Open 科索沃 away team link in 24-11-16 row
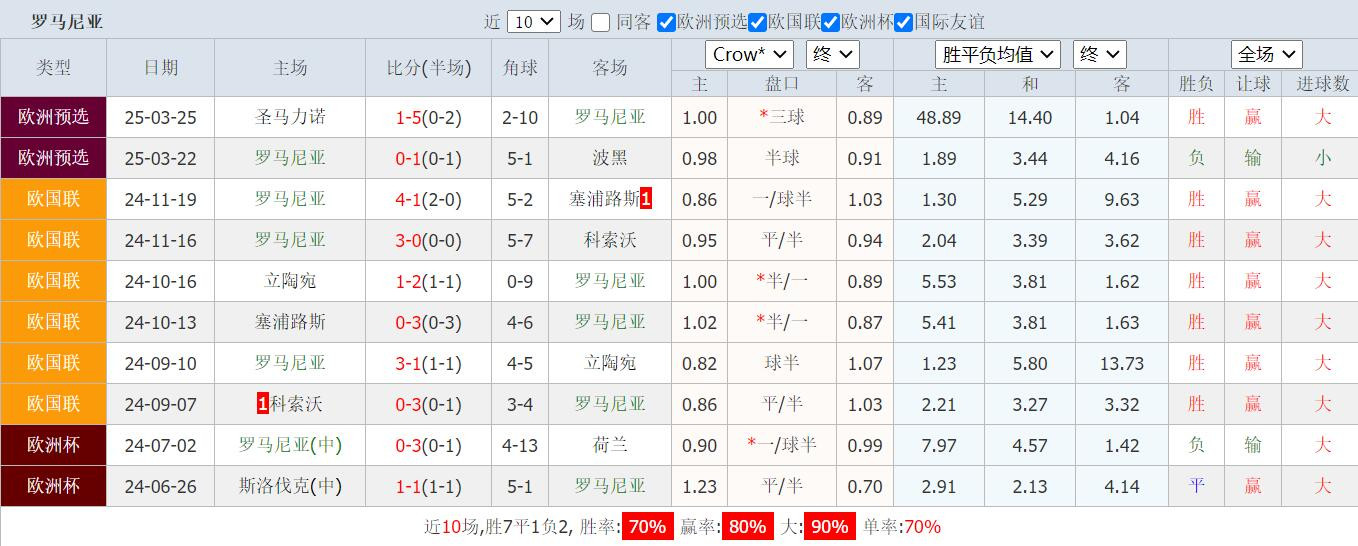Viewport: 1358px width, 546px height. click(x=610, y=240)
